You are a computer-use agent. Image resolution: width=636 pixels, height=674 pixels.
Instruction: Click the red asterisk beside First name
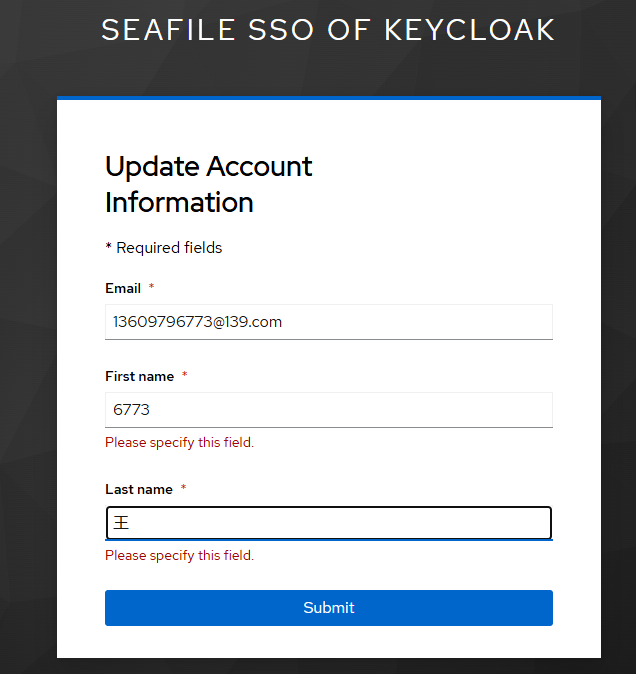click(x=184, y=374)
